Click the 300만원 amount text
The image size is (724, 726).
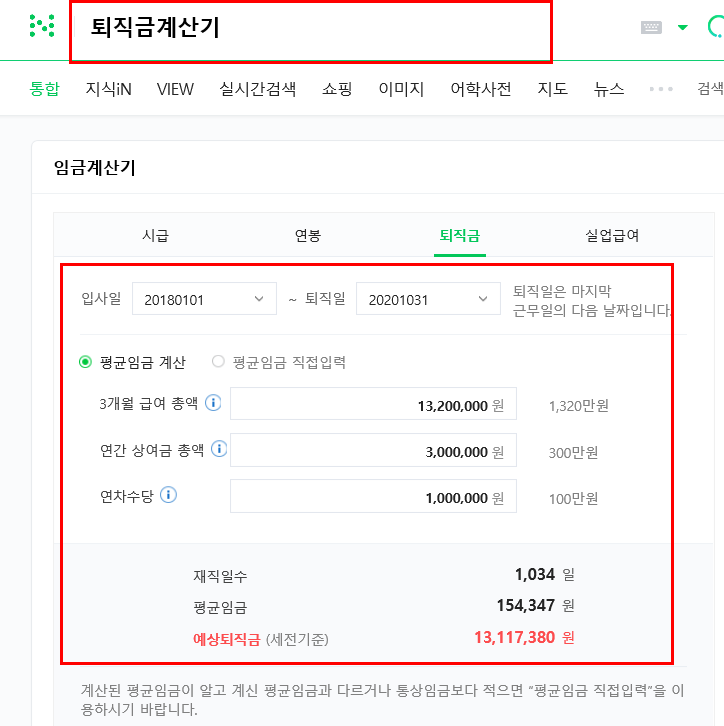[573, 452]
